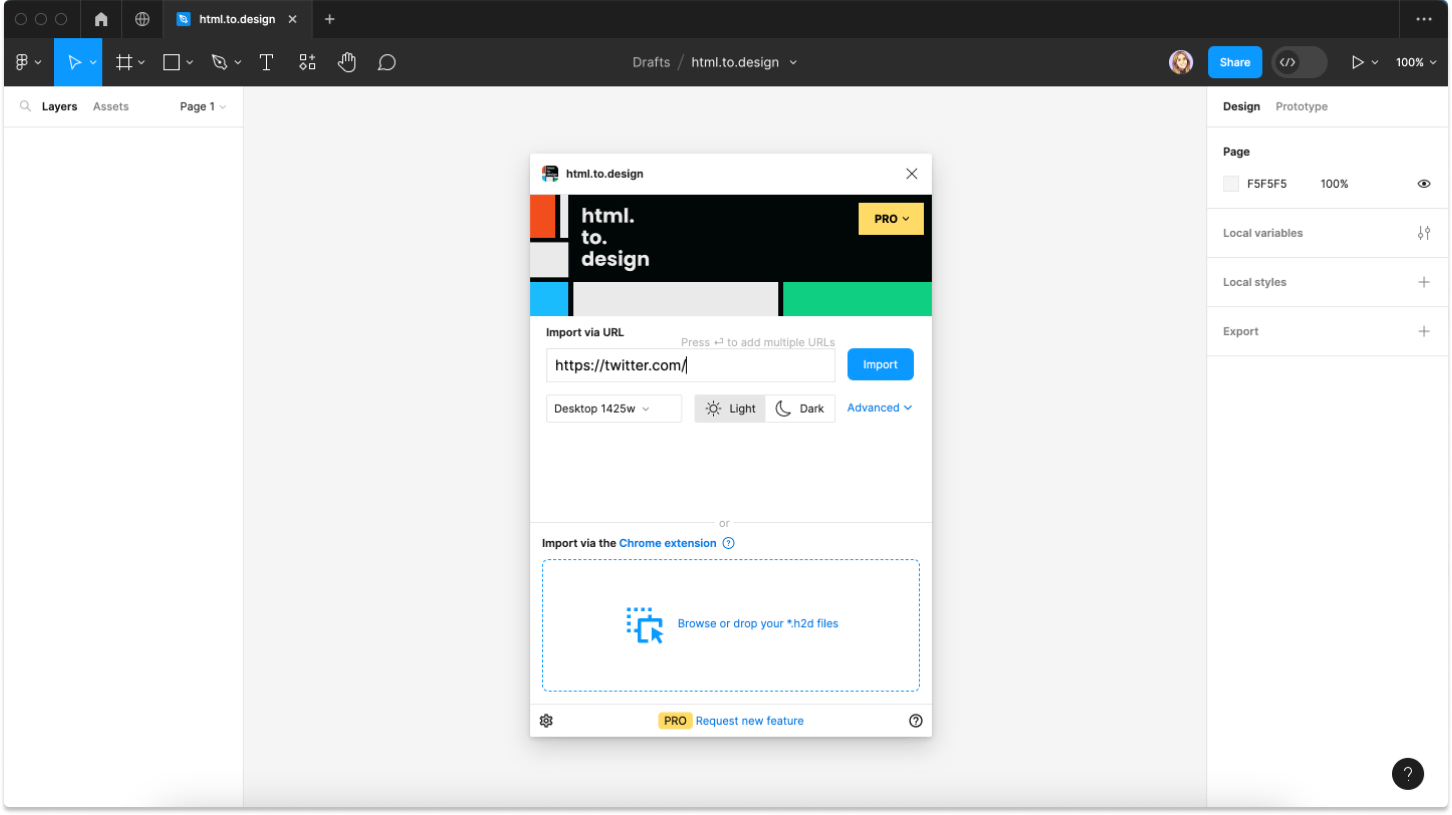Toggle page background visibility eye
The width and height of the screenshot is (1452, 815).
[x=1424, y=184]
